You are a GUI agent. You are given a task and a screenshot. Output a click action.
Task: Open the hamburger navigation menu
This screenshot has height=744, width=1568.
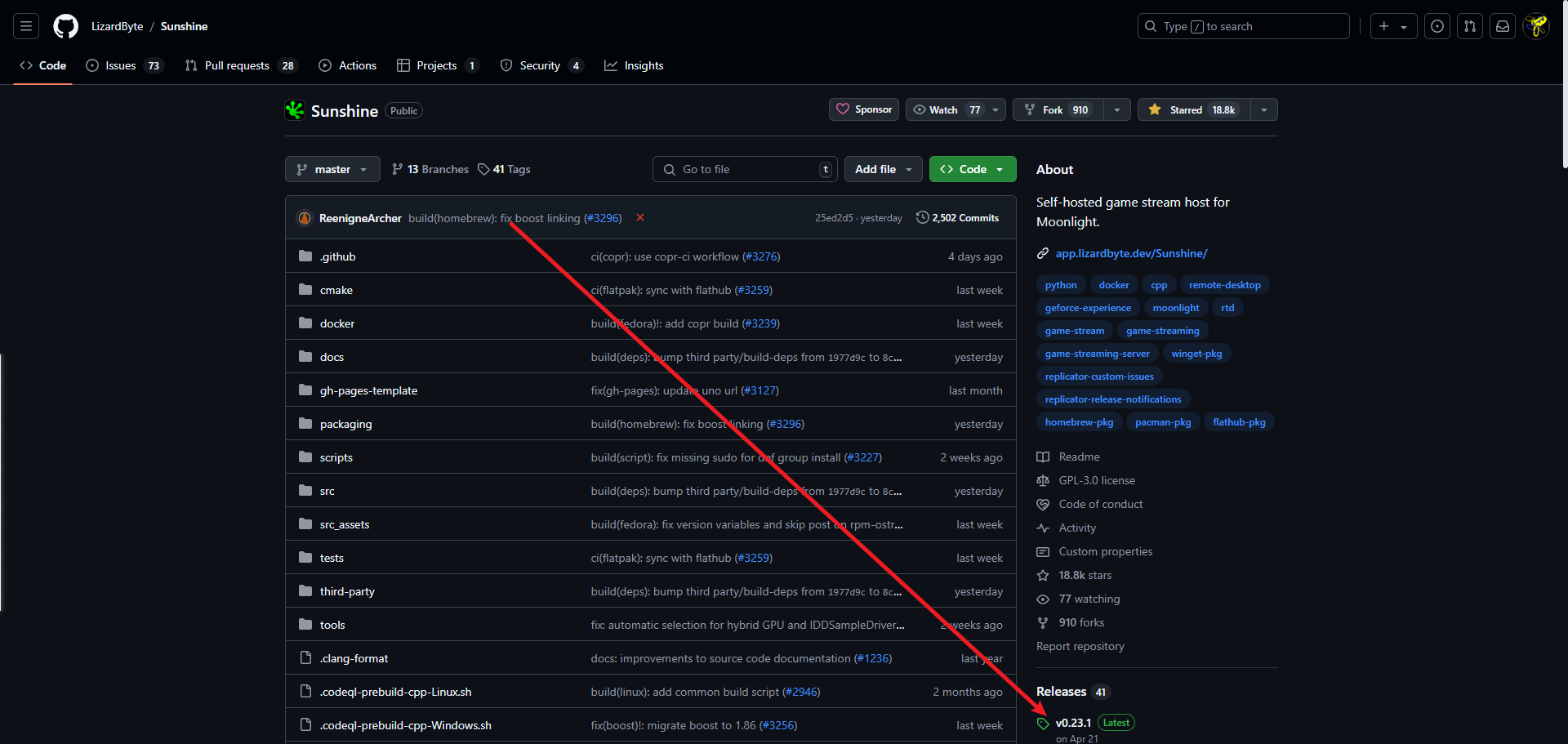click(x=26, y=26)
